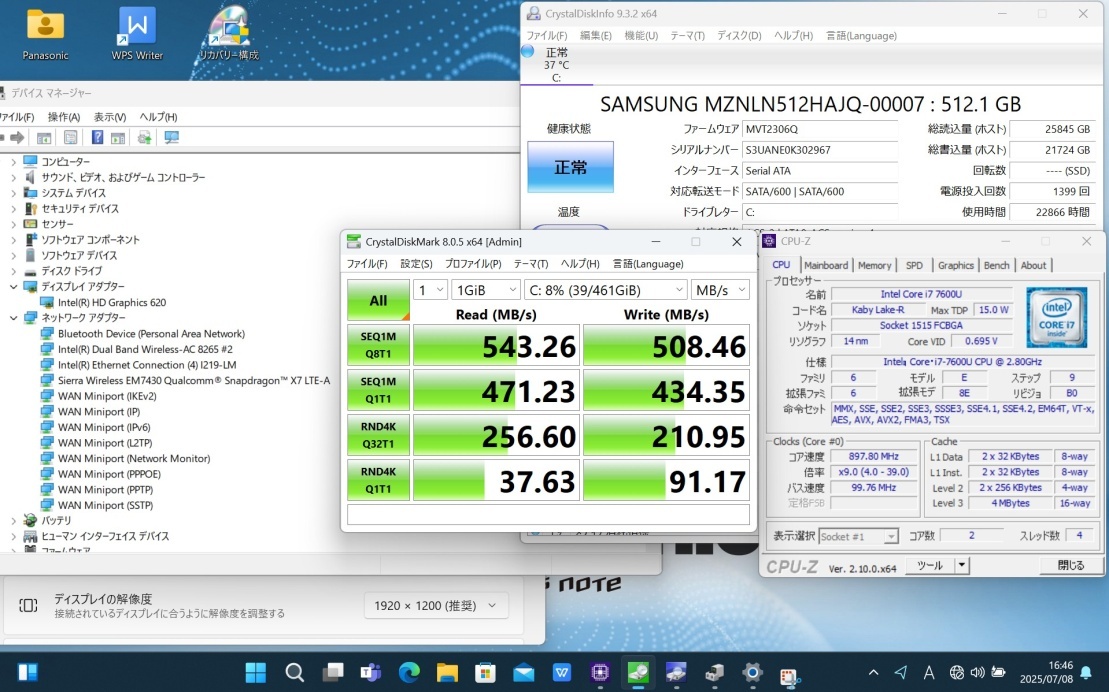Open ディスク(D) menu in CrystalDiskInfo
Screen dimensions: 1109x692
[738, 35]
